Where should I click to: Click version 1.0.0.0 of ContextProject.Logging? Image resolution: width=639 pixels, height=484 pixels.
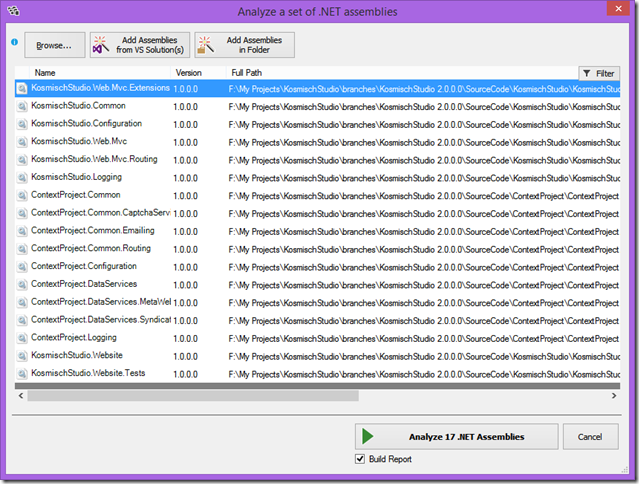(x=185, y=339)
